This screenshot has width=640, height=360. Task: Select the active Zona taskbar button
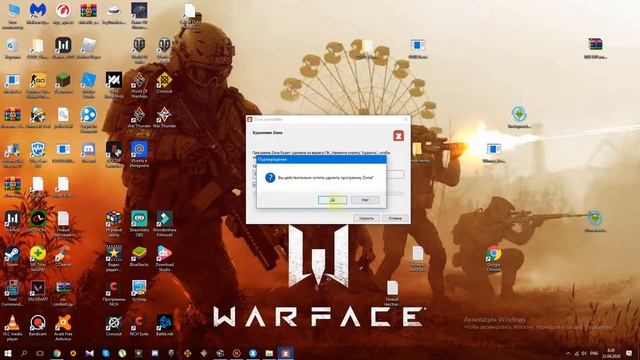coord(286,353)
